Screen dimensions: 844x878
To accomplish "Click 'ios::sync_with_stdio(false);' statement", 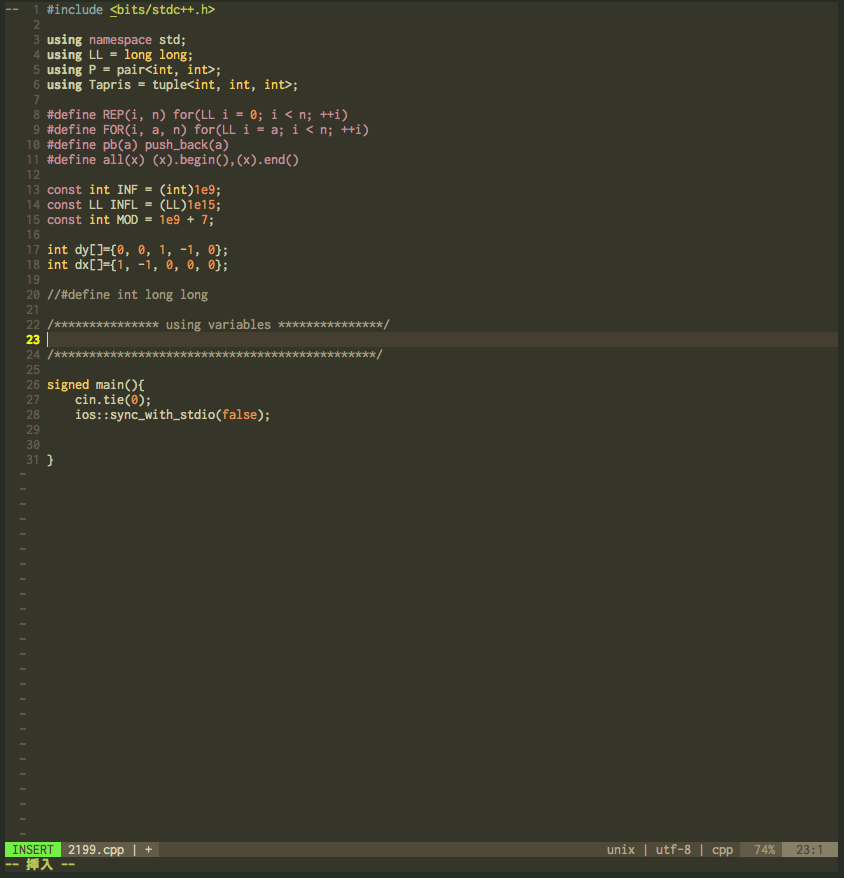I will coord(172,415).
